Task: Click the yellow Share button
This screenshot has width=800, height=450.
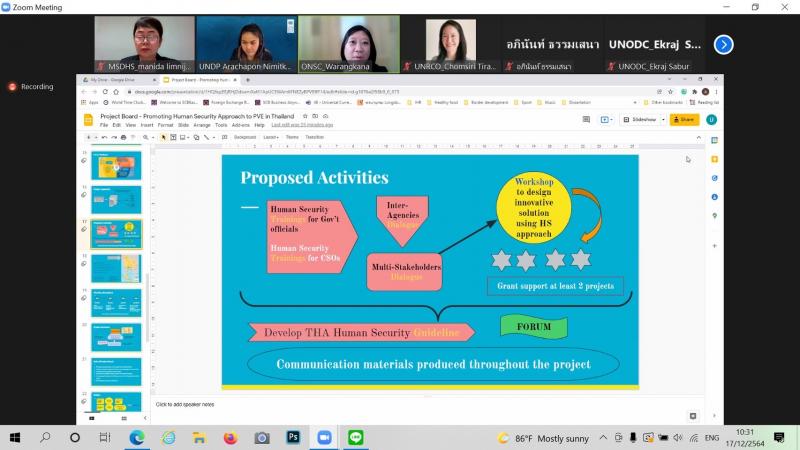Action: 684,119
